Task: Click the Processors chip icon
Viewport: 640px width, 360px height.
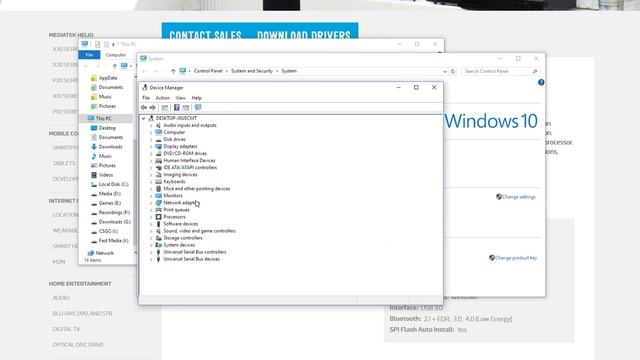Action: tap(159, 217)
